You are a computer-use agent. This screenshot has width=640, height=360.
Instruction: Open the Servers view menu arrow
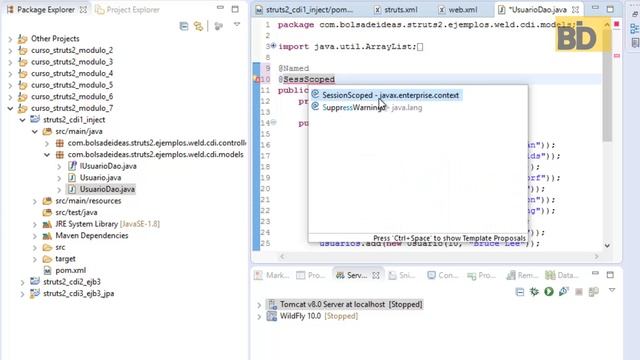coord(612,290)
